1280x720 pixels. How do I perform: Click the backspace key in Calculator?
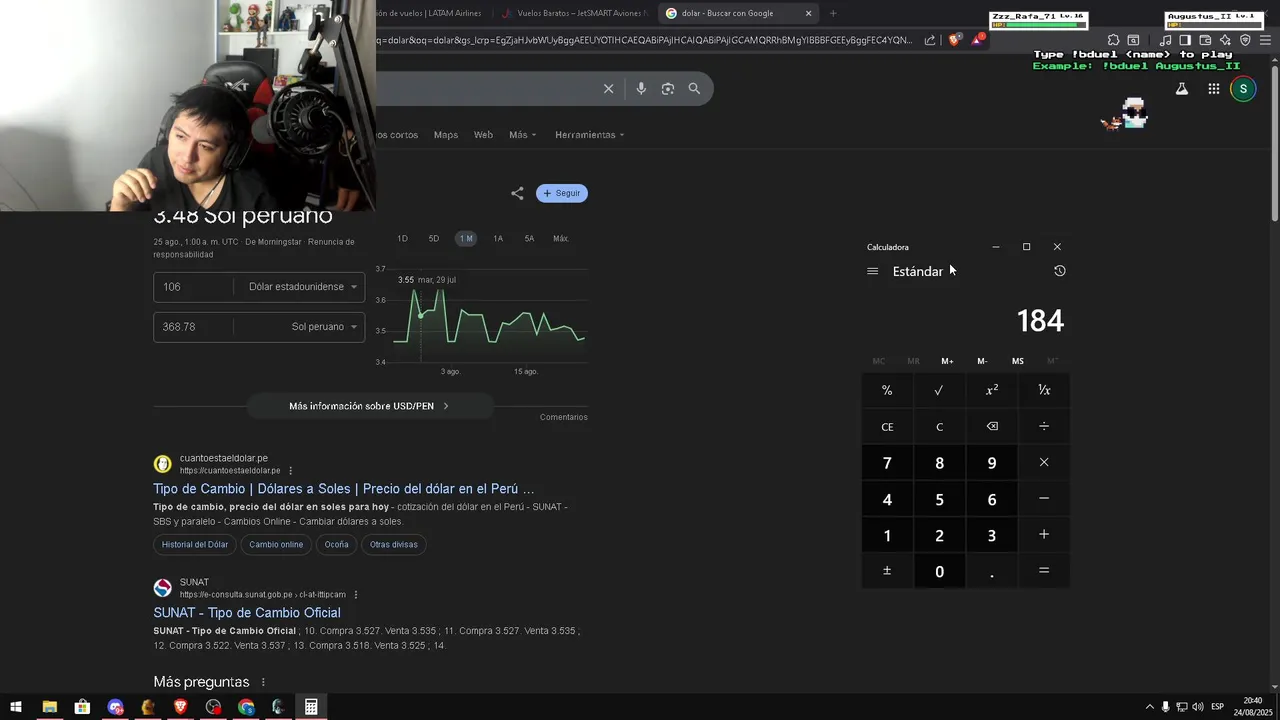(992, 426)
